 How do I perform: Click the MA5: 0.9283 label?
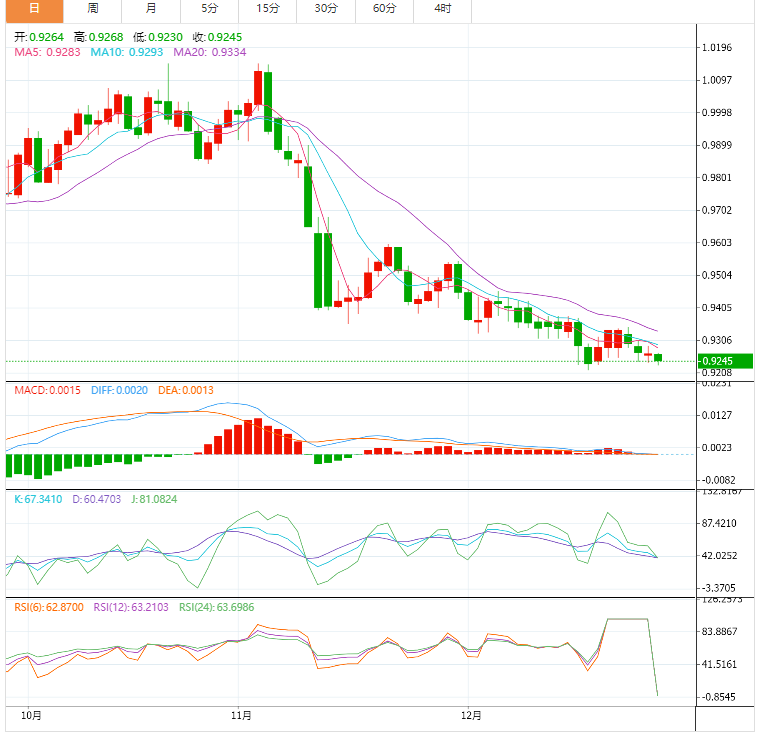47,52
